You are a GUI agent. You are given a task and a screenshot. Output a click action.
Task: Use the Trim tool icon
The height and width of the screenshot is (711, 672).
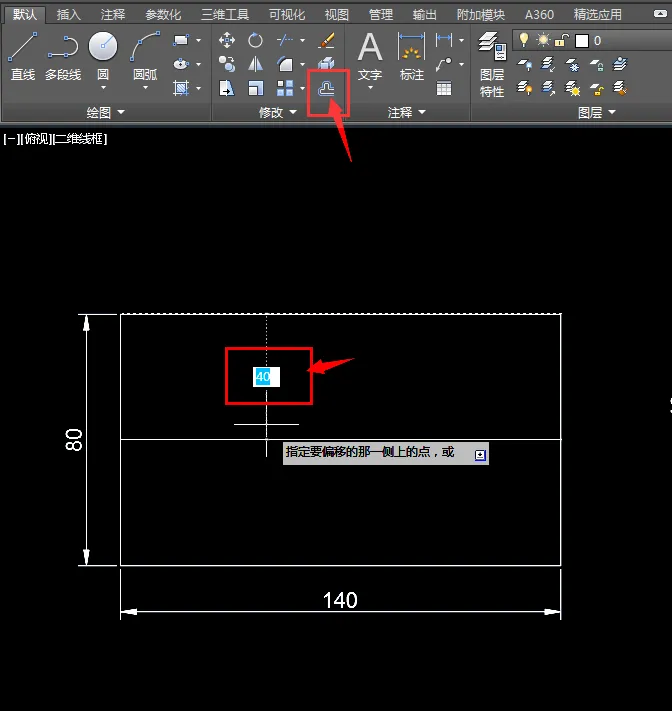pyautogui.click(x=285, y=40)
